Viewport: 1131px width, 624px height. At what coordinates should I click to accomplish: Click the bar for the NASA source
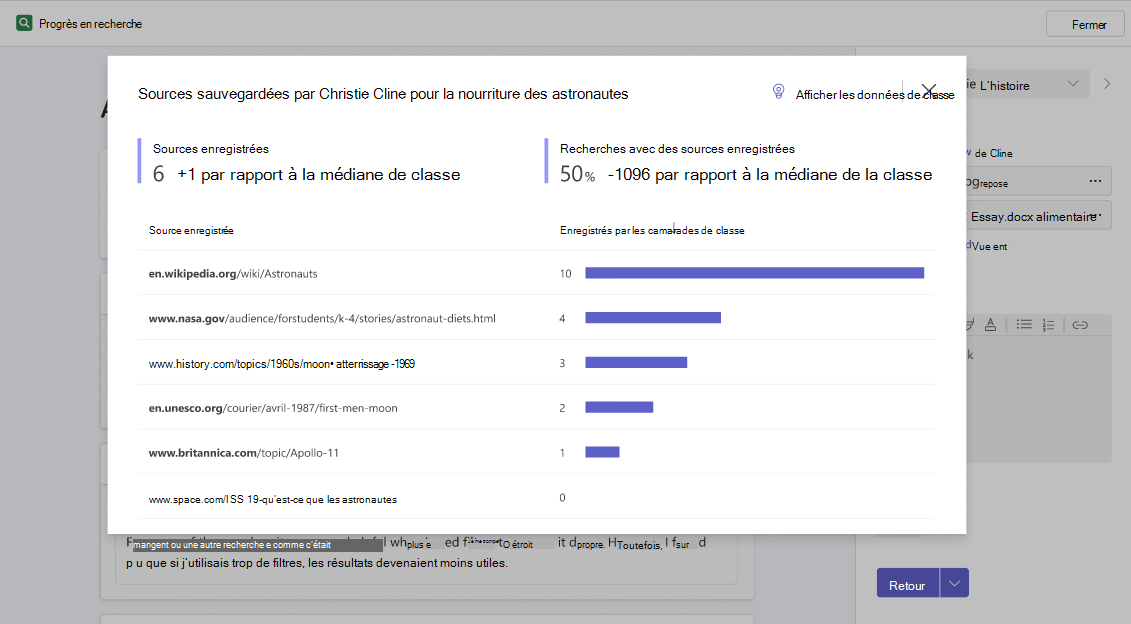pyautogui.click(x=653, y=317)
